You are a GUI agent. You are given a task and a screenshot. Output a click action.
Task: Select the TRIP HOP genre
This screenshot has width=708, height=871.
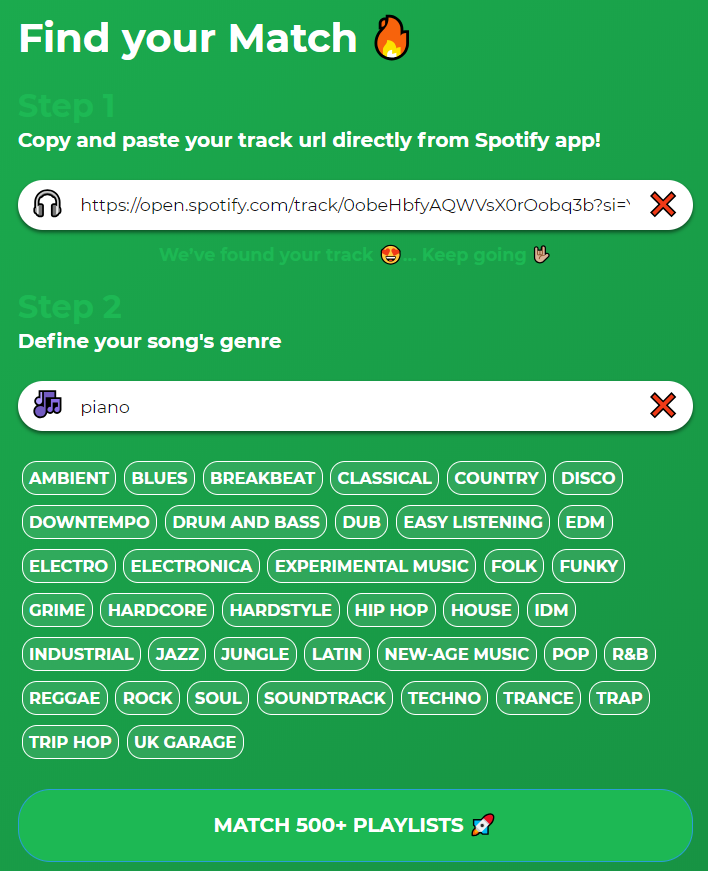[x=70, y=742]
